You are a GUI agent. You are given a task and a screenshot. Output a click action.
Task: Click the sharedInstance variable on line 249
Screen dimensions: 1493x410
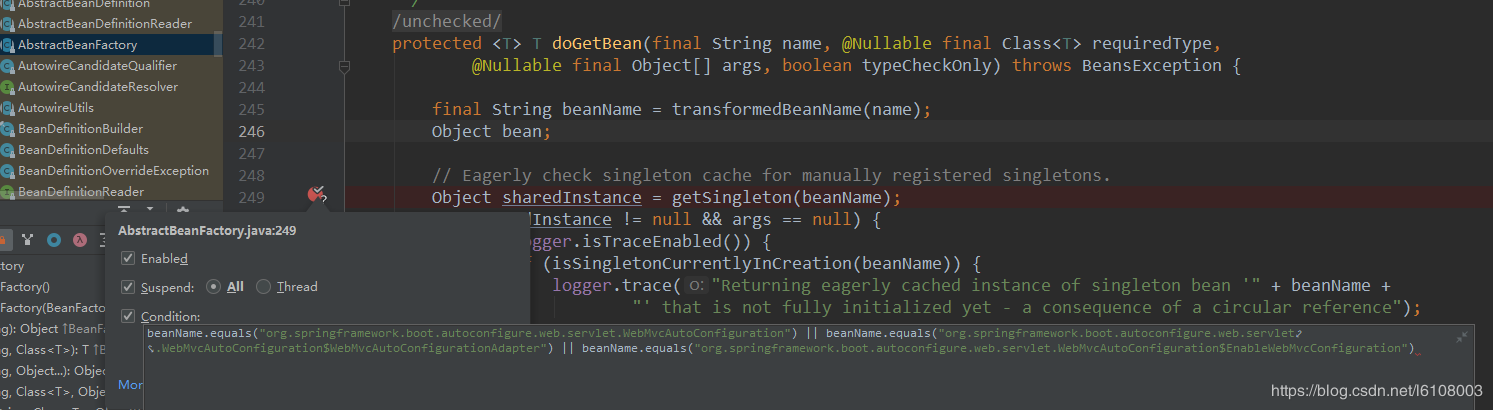coord(571,197)
